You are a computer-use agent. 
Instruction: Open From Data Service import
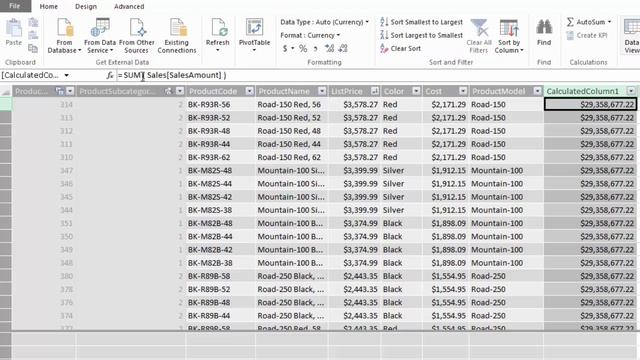tap(100, 36)
